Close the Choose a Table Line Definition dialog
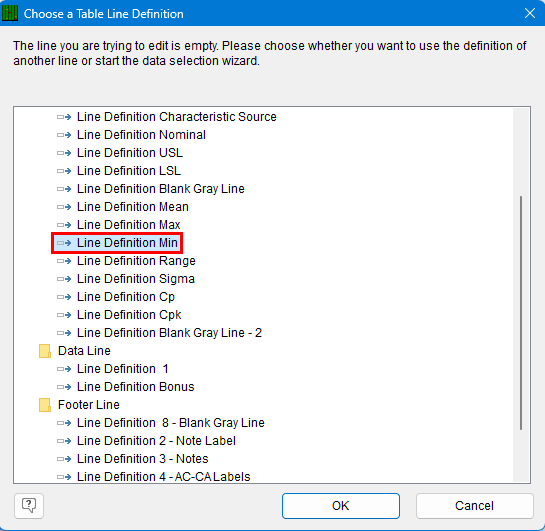The image size is (545, 531). point(530,13)
